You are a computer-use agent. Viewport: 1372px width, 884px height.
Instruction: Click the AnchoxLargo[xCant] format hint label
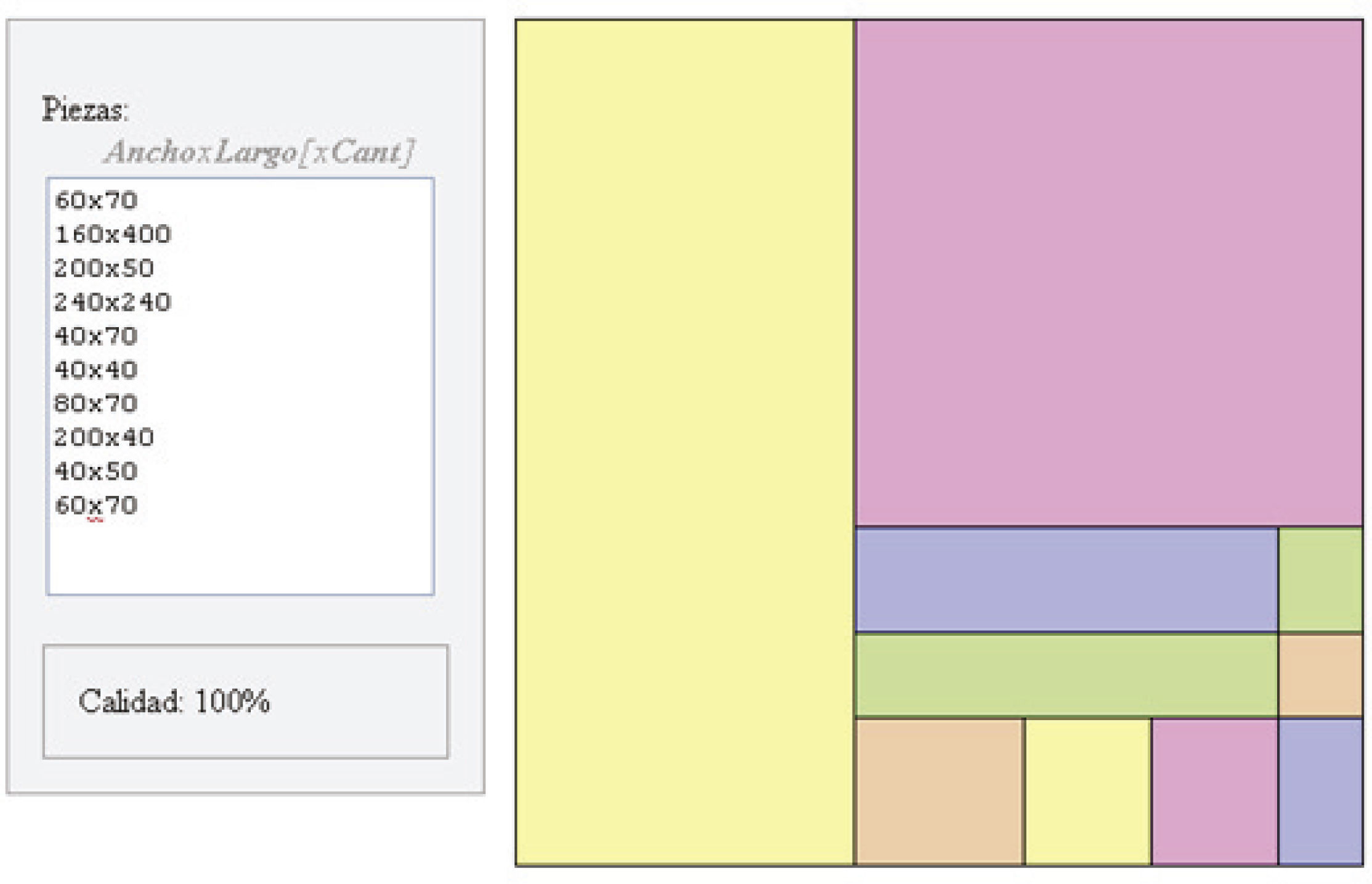(259, 152)
